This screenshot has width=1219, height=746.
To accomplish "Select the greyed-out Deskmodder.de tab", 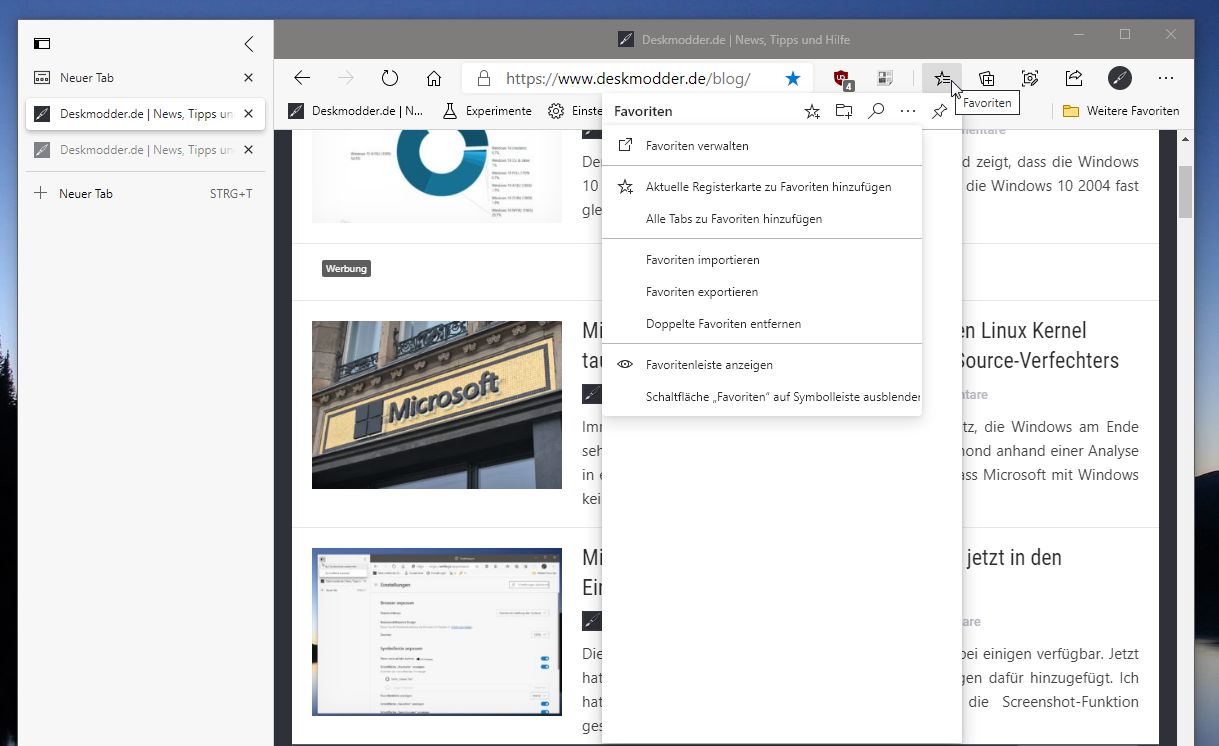I will tap(145, 150).
